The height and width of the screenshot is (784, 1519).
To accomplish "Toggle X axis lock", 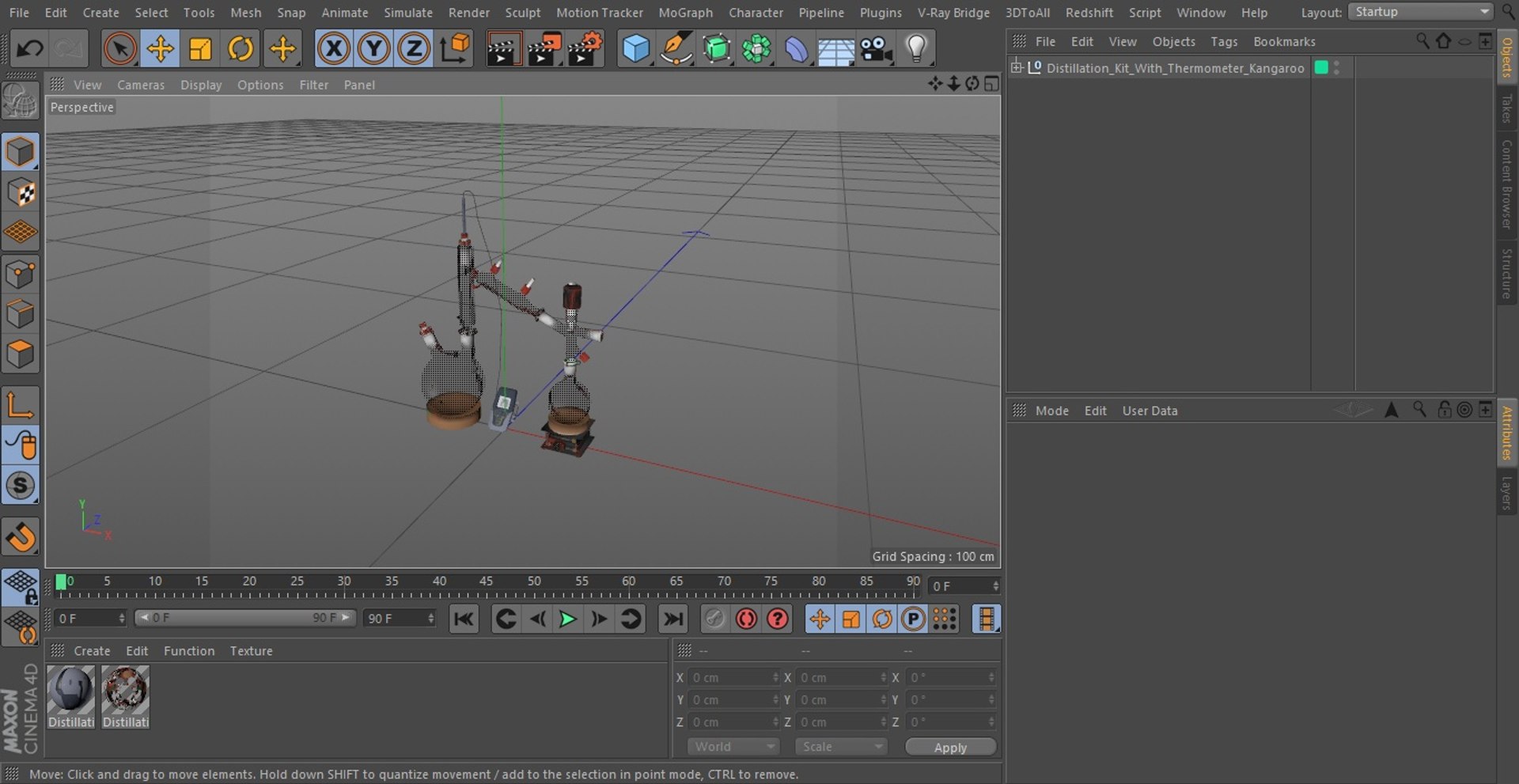I will [334, 49].
